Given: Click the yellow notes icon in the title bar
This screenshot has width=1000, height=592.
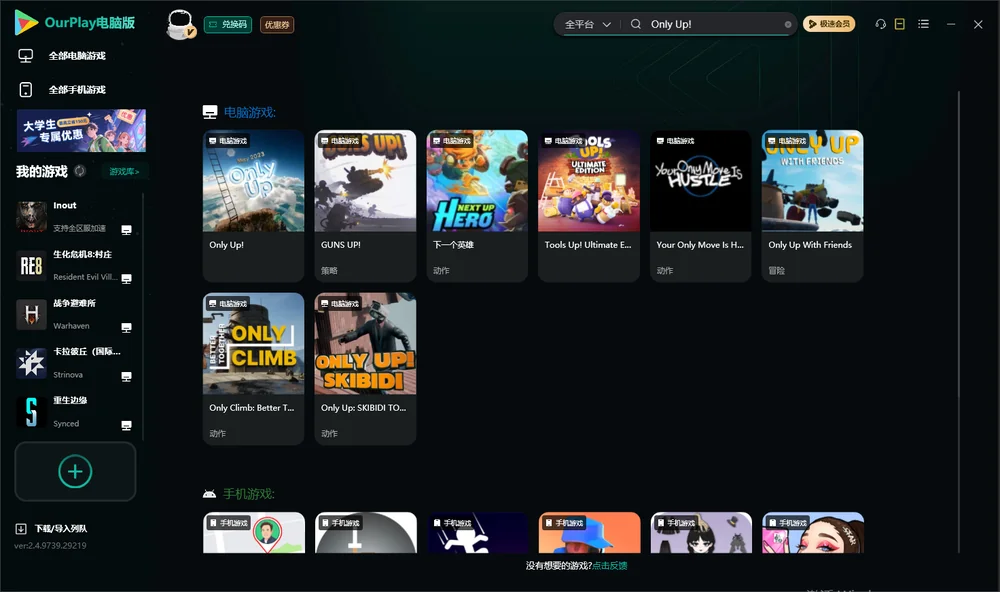Looking at the screenshot, I should [900, 24].
